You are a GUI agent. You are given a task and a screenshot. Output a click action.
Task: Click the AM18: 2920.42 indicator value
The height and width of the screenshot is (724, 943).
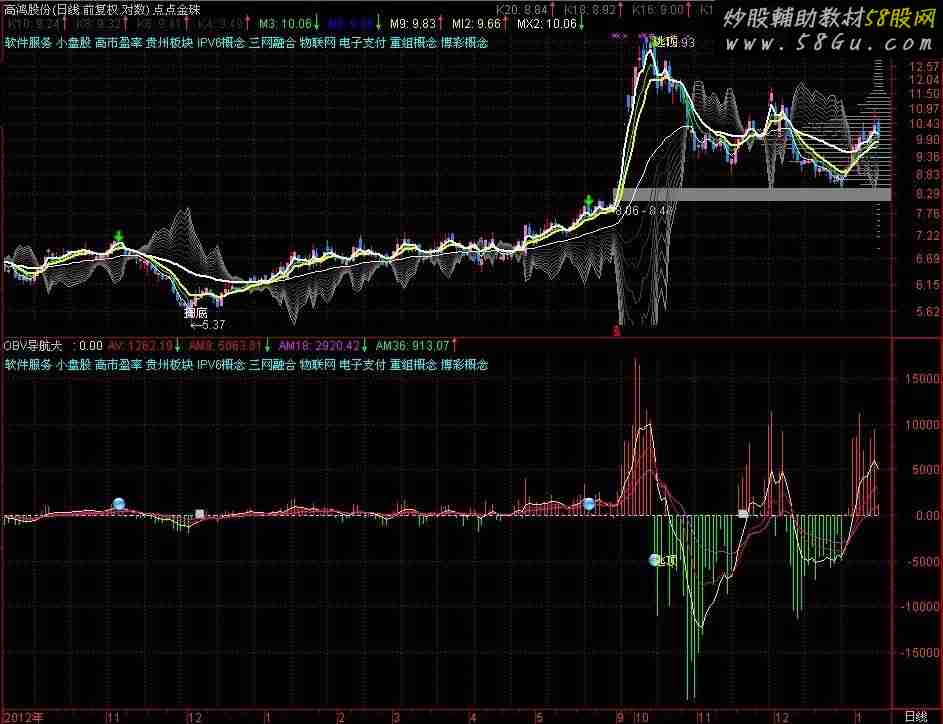click(x=319, y=346)
